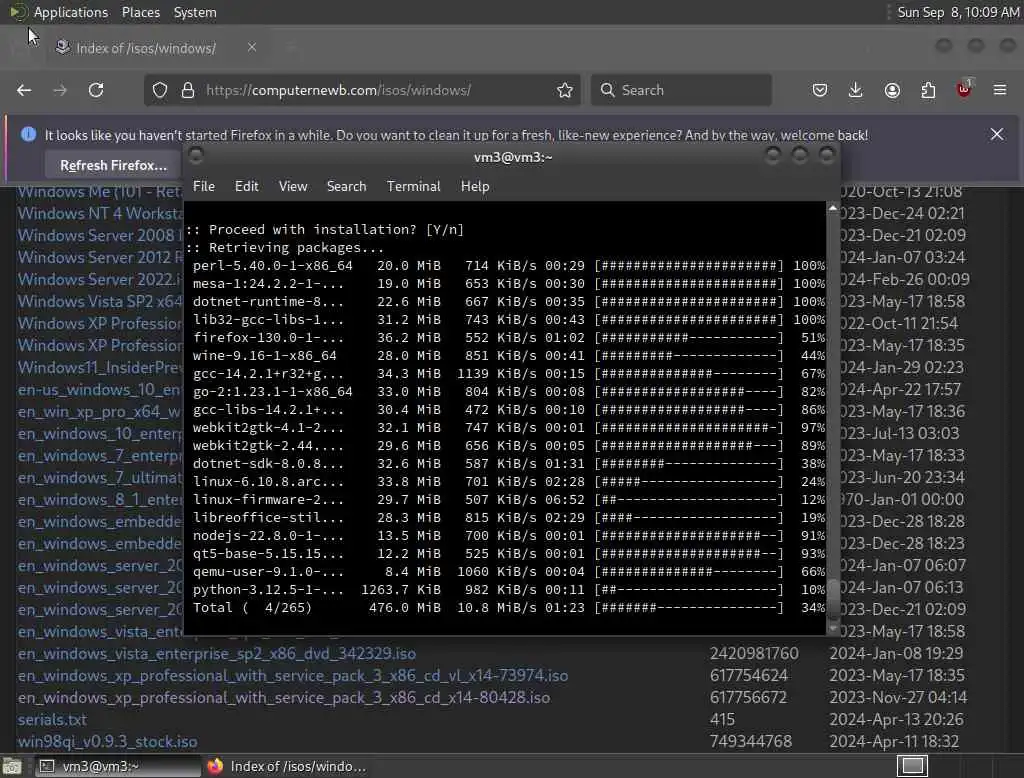Open the en_windows_7_ultimate link

click(x=100, y=478)
